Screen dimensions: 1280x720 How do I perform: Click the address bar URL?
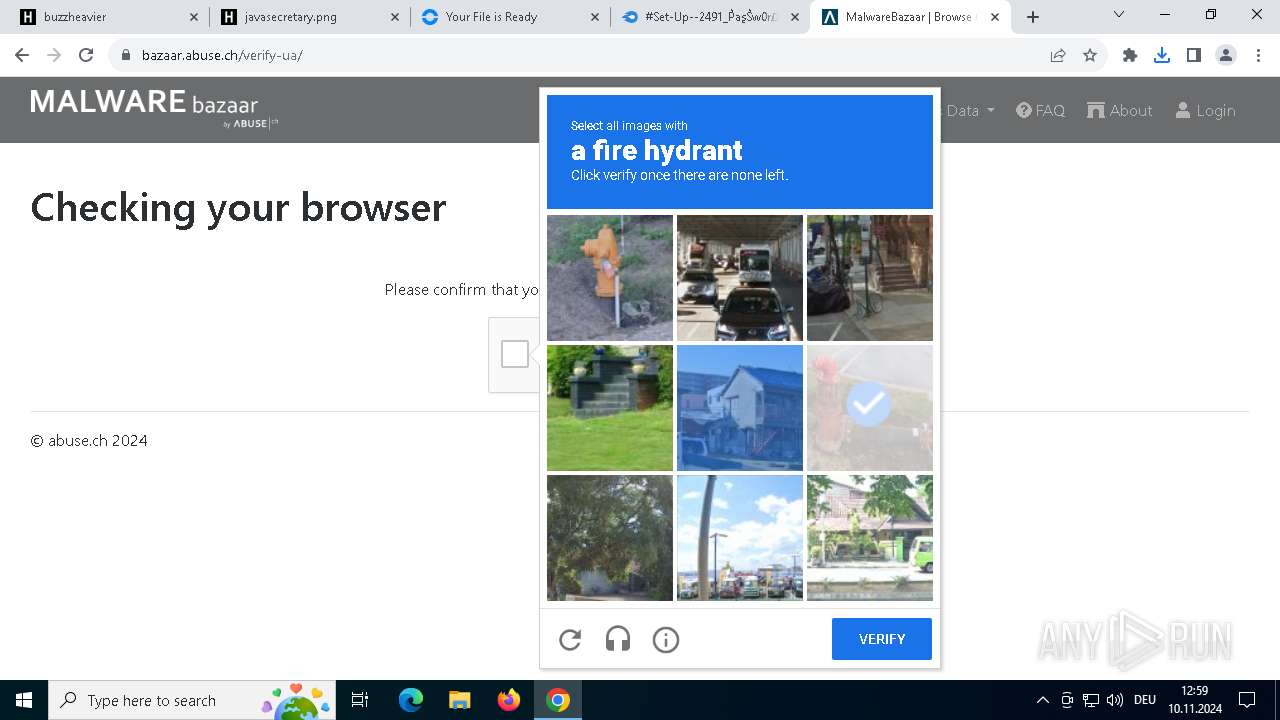click(x=222, y=55)
